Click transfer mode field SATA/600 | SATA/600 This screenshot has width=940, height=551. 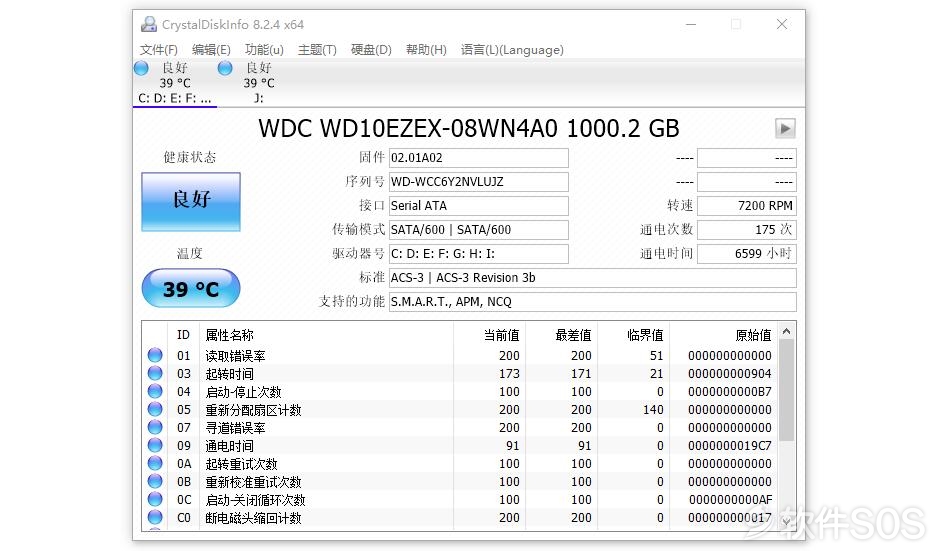pyautogui.click(x=478, y=230)
